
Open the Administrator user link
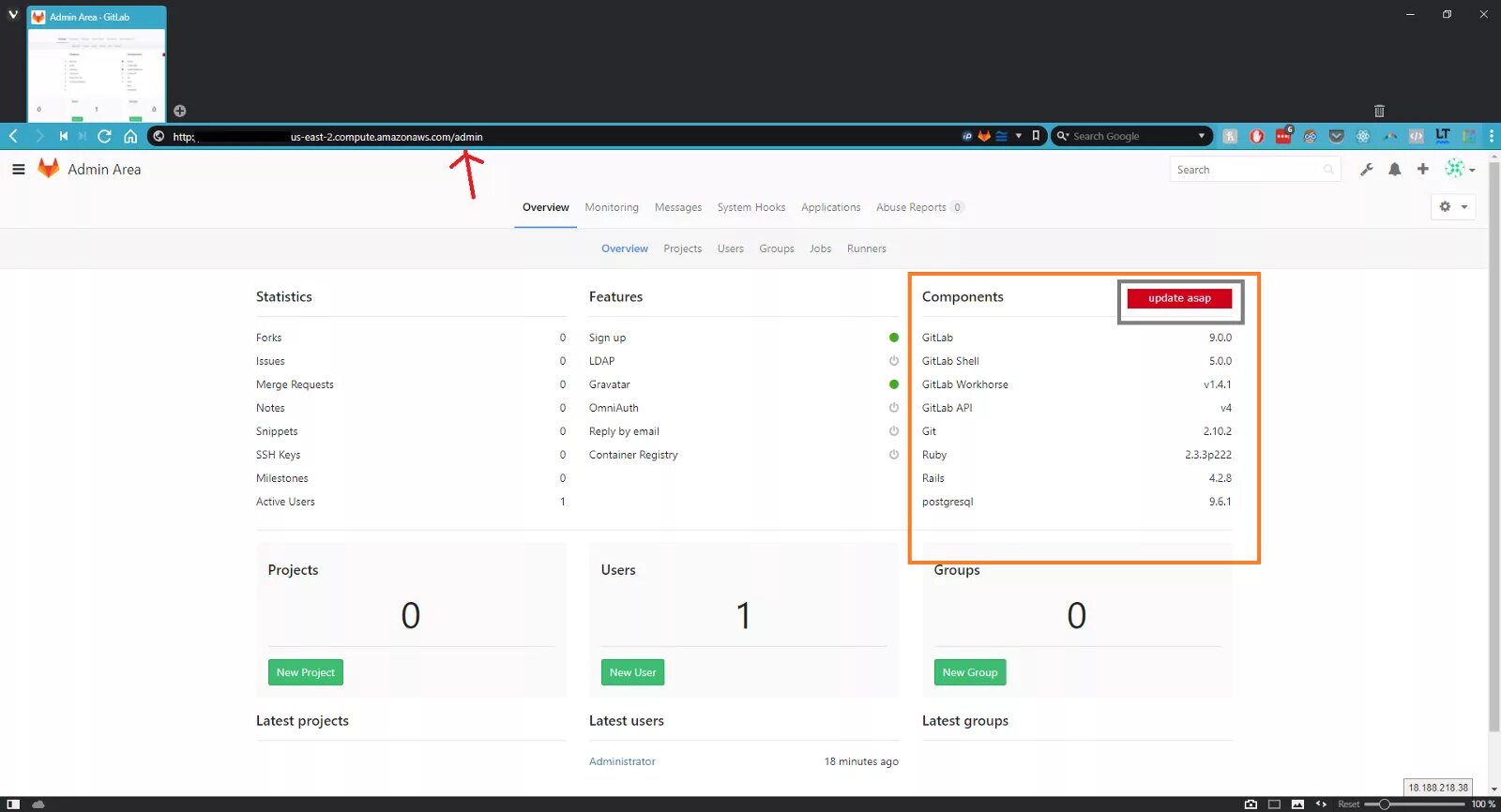(x=622, y=761)
